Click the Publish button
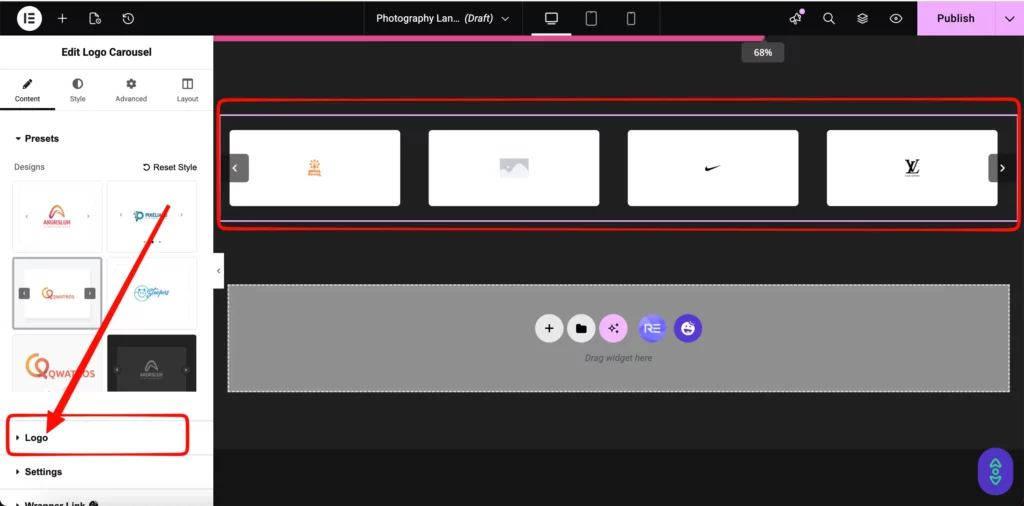The height and width of the screenshot is (506, 1024). (955, 18)
